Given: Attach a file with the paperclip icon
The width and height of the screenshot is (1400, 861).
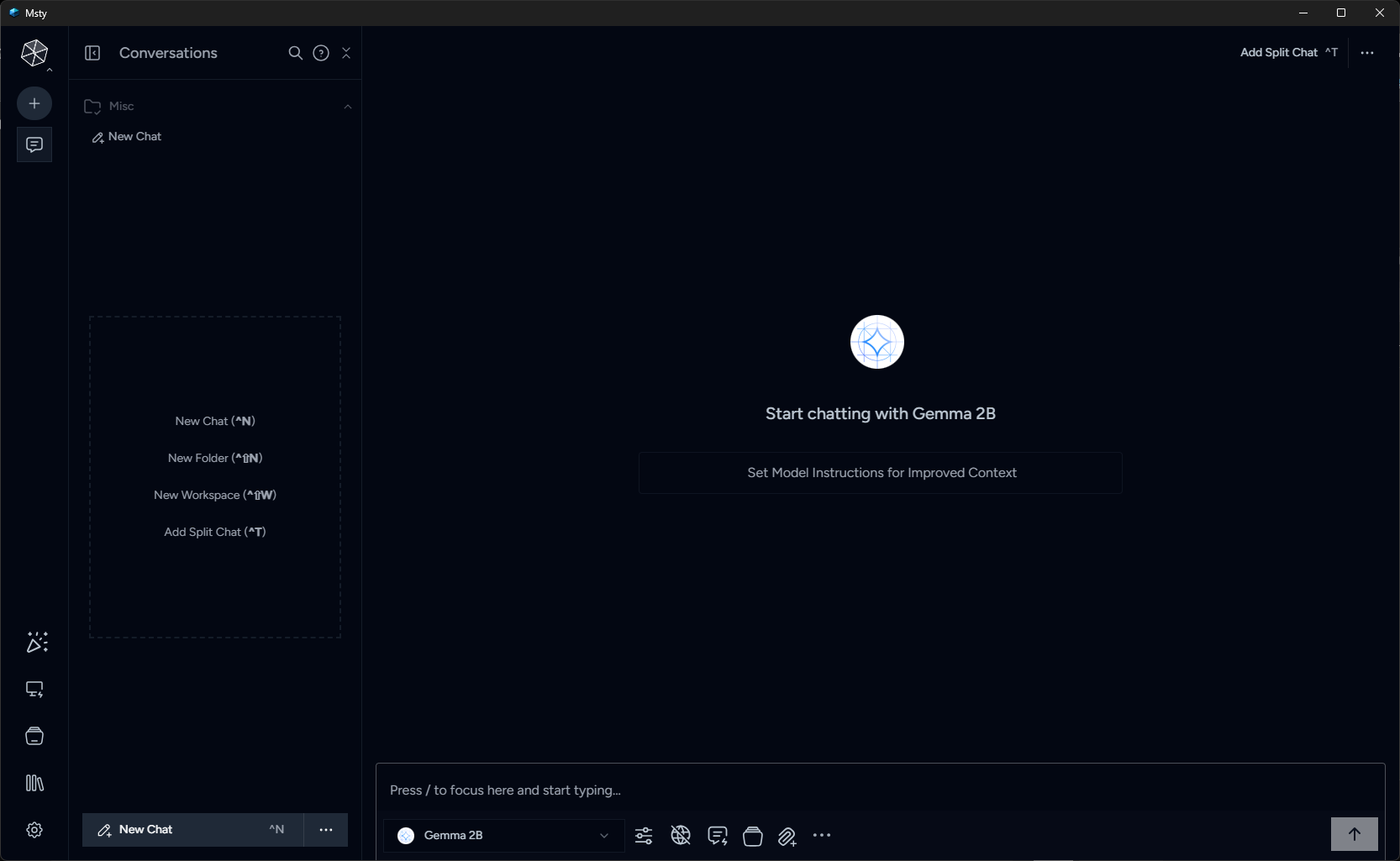Looking at the screenshot, I should 787,836.
